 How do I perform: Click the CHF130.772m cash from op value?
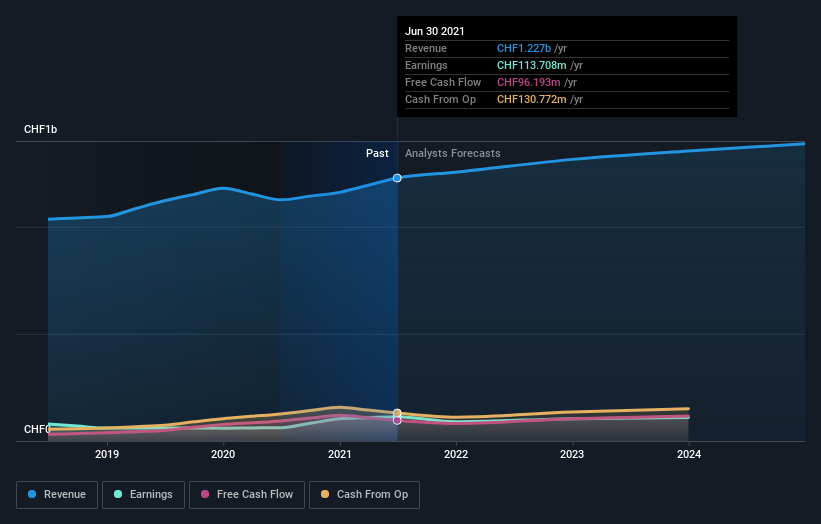pos(531,99)
